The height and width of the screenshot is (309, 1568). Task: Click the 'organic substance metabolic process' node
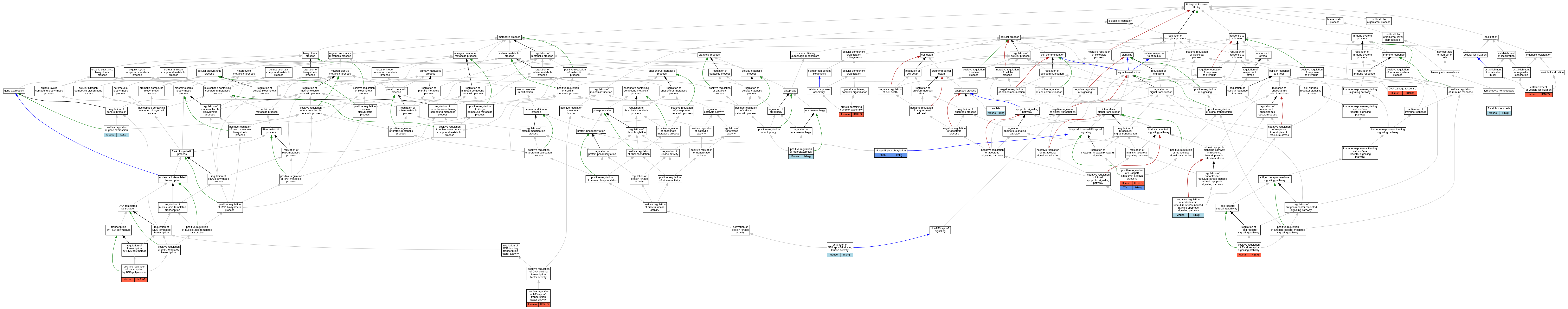[340, 55]
